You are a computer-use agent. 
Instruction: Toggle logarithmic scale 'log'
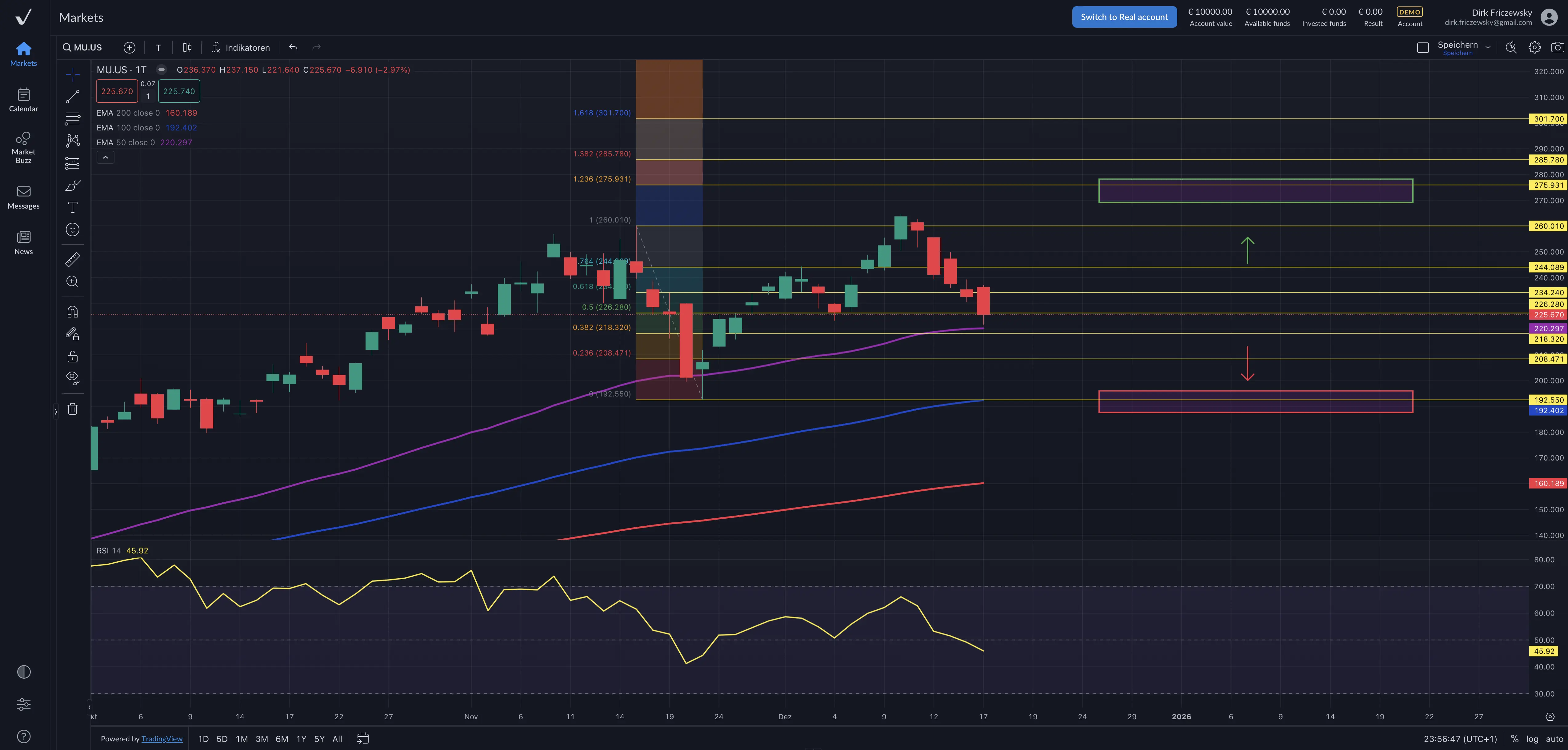tap(1532, 739)
